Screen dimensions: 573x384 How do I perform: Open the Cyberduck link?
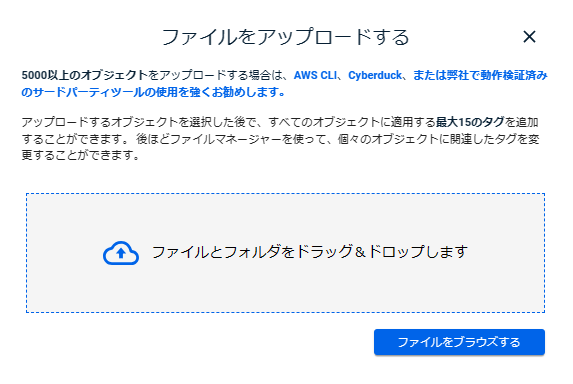(375, 75)
